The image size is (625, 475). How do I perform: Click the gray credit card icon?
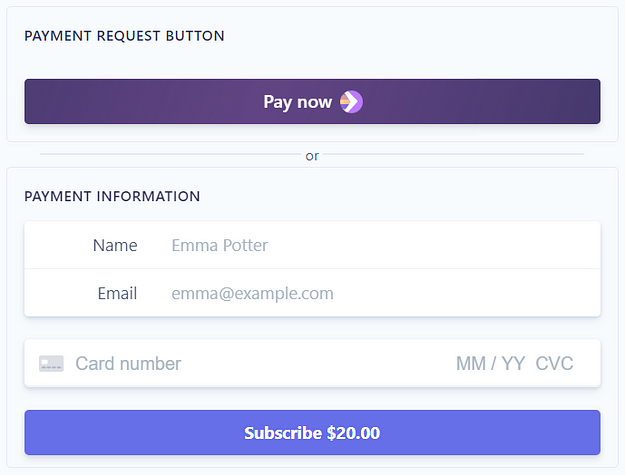pos(51,363)
